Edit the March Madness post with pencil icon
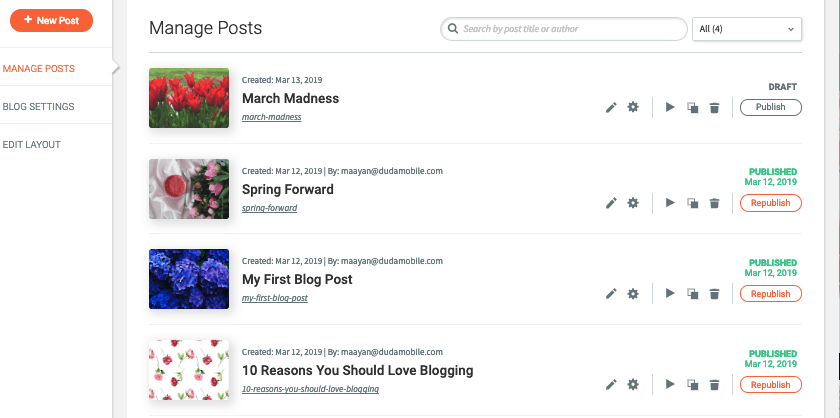Image resolution: width=840 pixels, height=418 pixels. tap(611, 108)
